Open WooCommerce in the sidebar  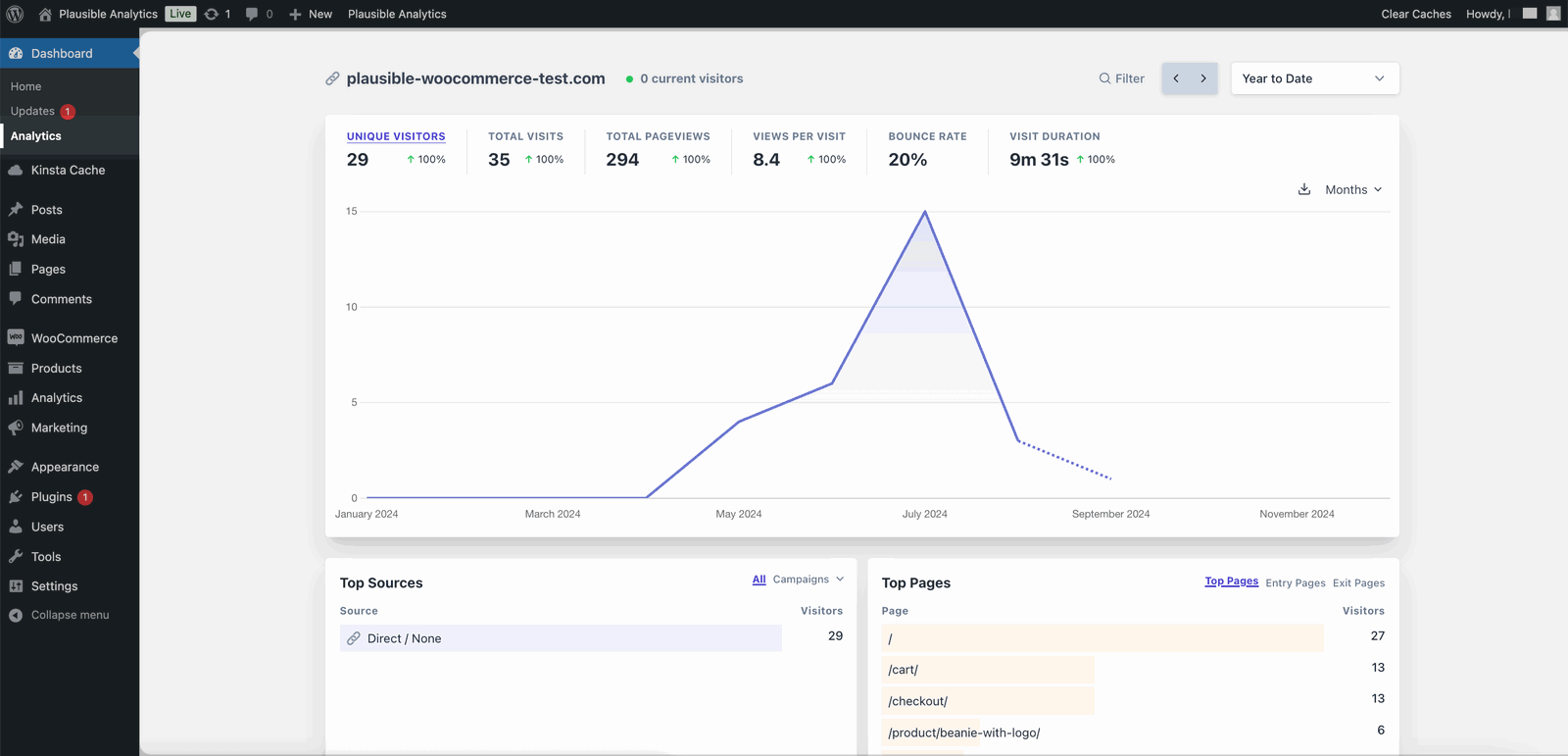73,338
